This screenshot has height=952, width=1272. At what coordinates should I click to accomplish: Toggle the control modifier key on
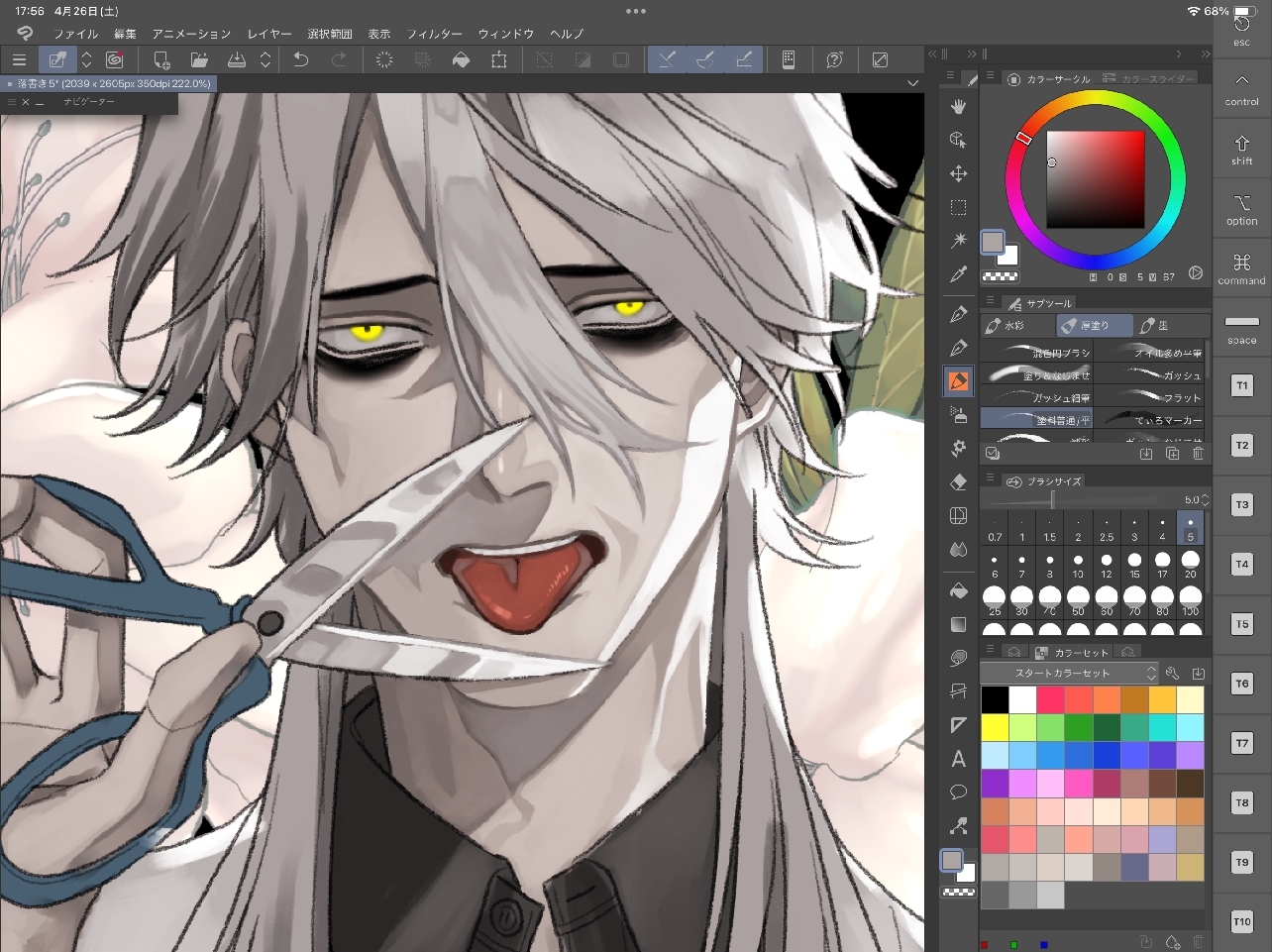pyautogui.click(x=1241, y=88)
